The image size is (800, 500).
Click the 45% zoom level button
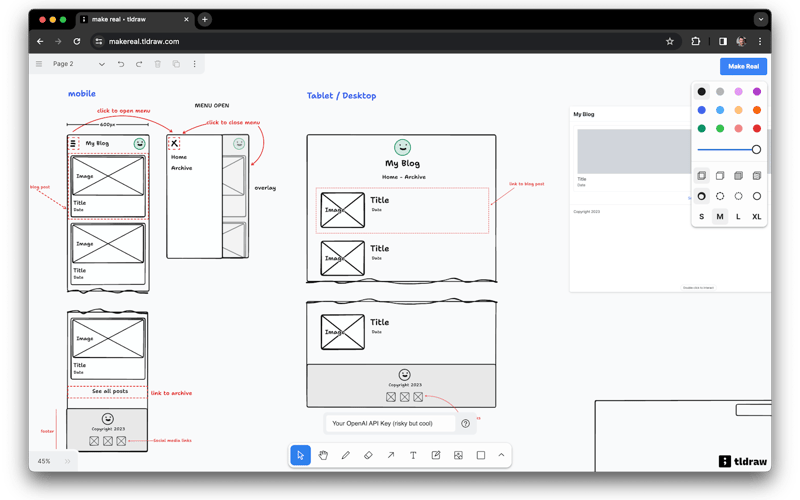(x=44, y=461)
